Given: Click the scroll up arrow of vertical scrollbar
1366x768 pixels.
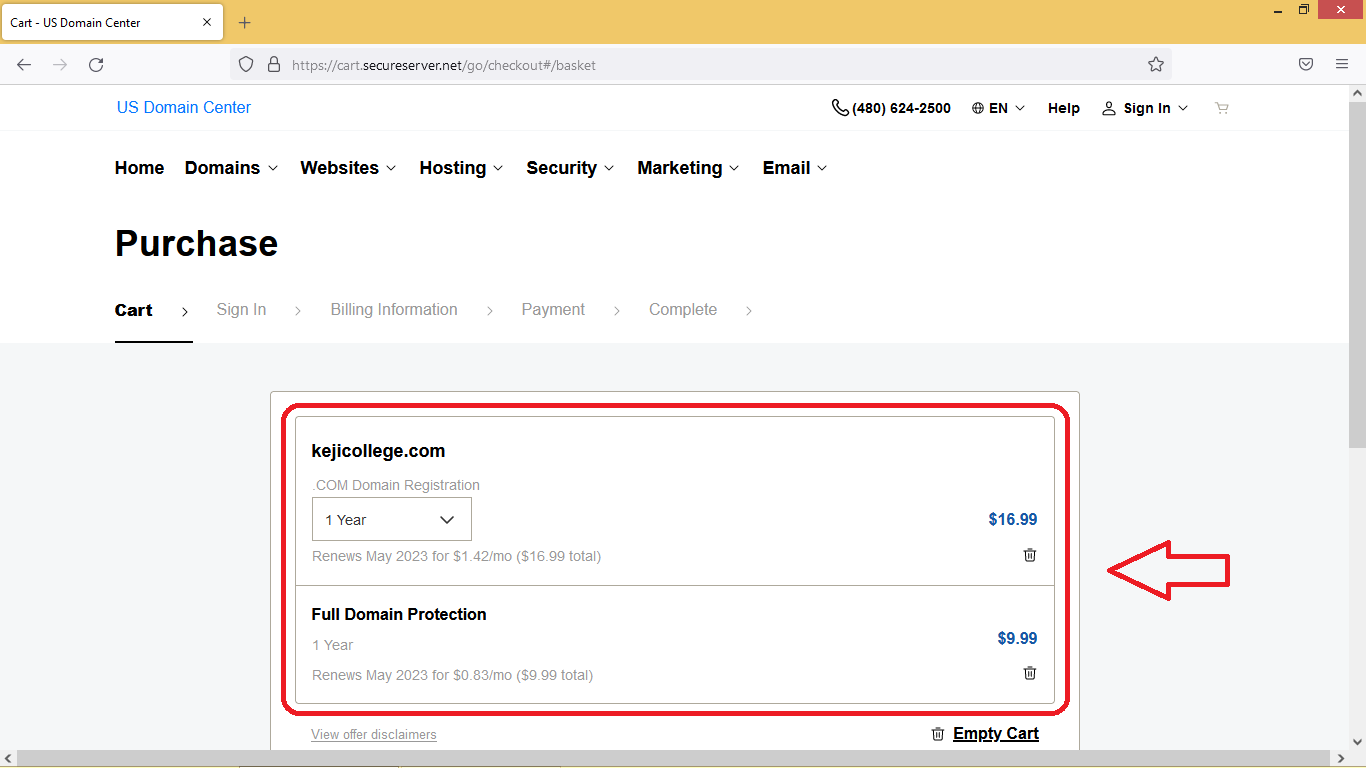Looking at the screenshot, I should [x=1357, y=93].
